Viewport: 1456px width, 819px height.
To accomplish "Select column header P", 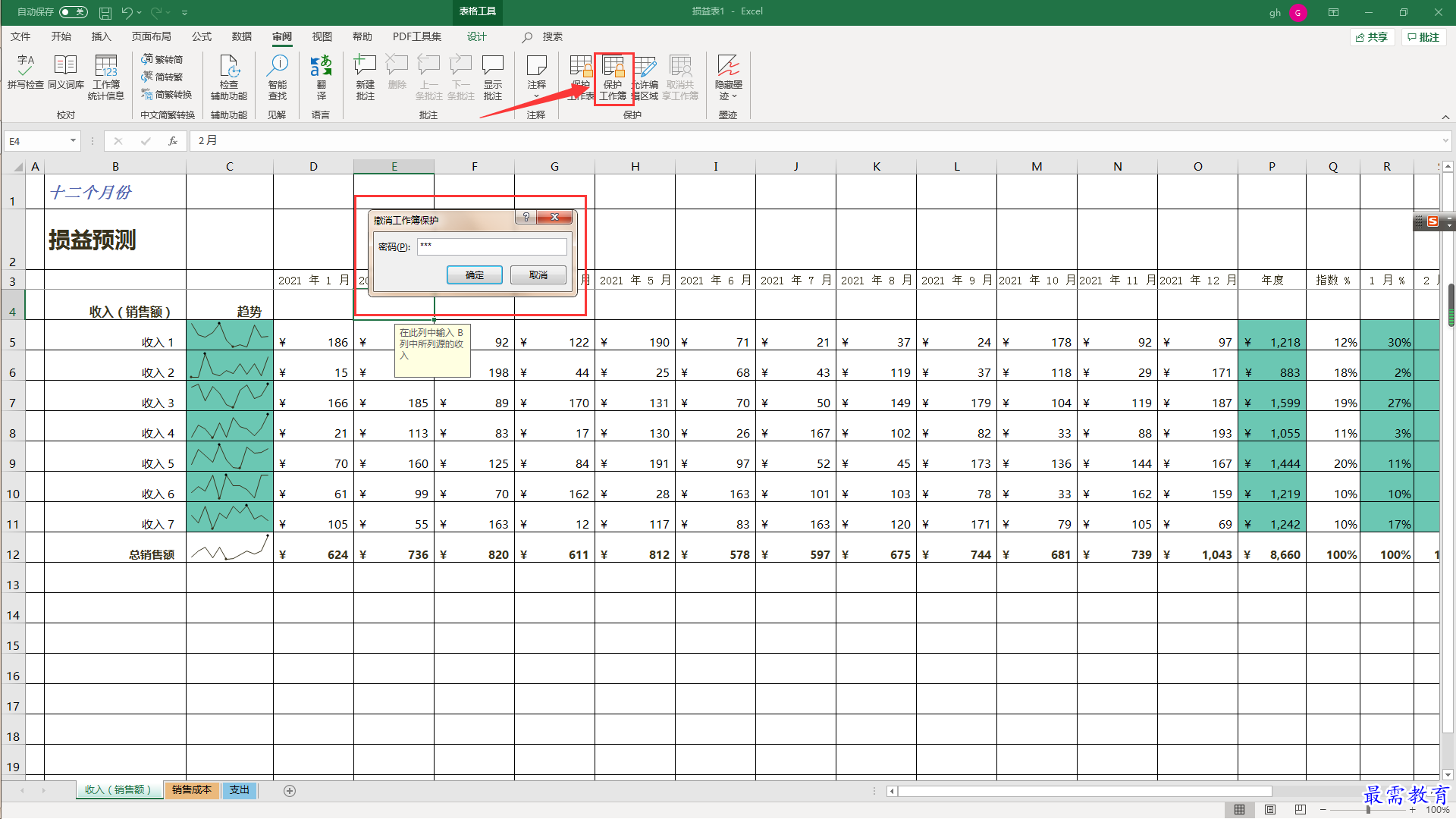I will [1272, 166].
